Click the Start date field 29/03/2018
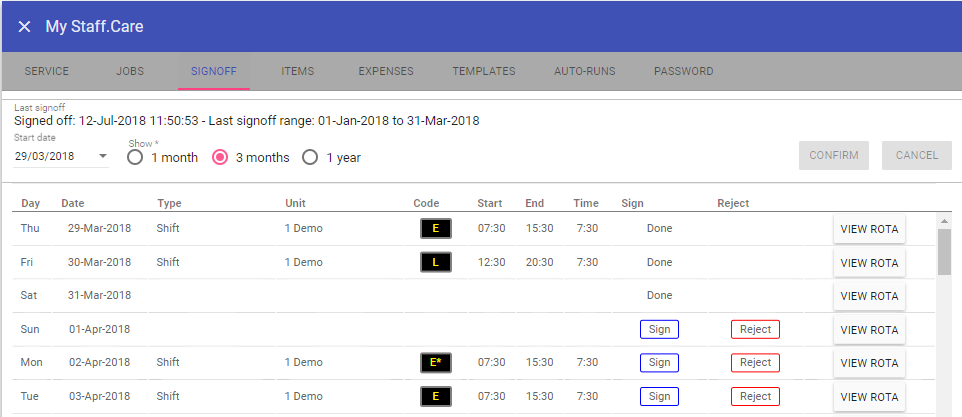Screen dimensions: 962x417 click(x=52, y=157)
